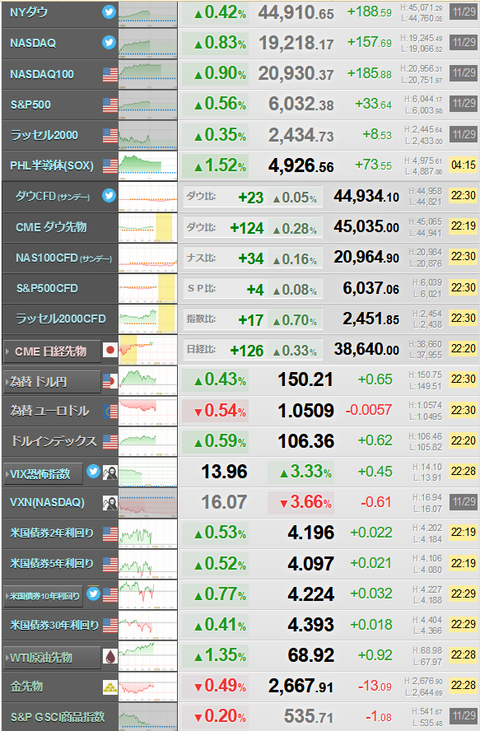Click the 10年利回り value 4.224
Viewport: 480px width, 731px height.
311,594
